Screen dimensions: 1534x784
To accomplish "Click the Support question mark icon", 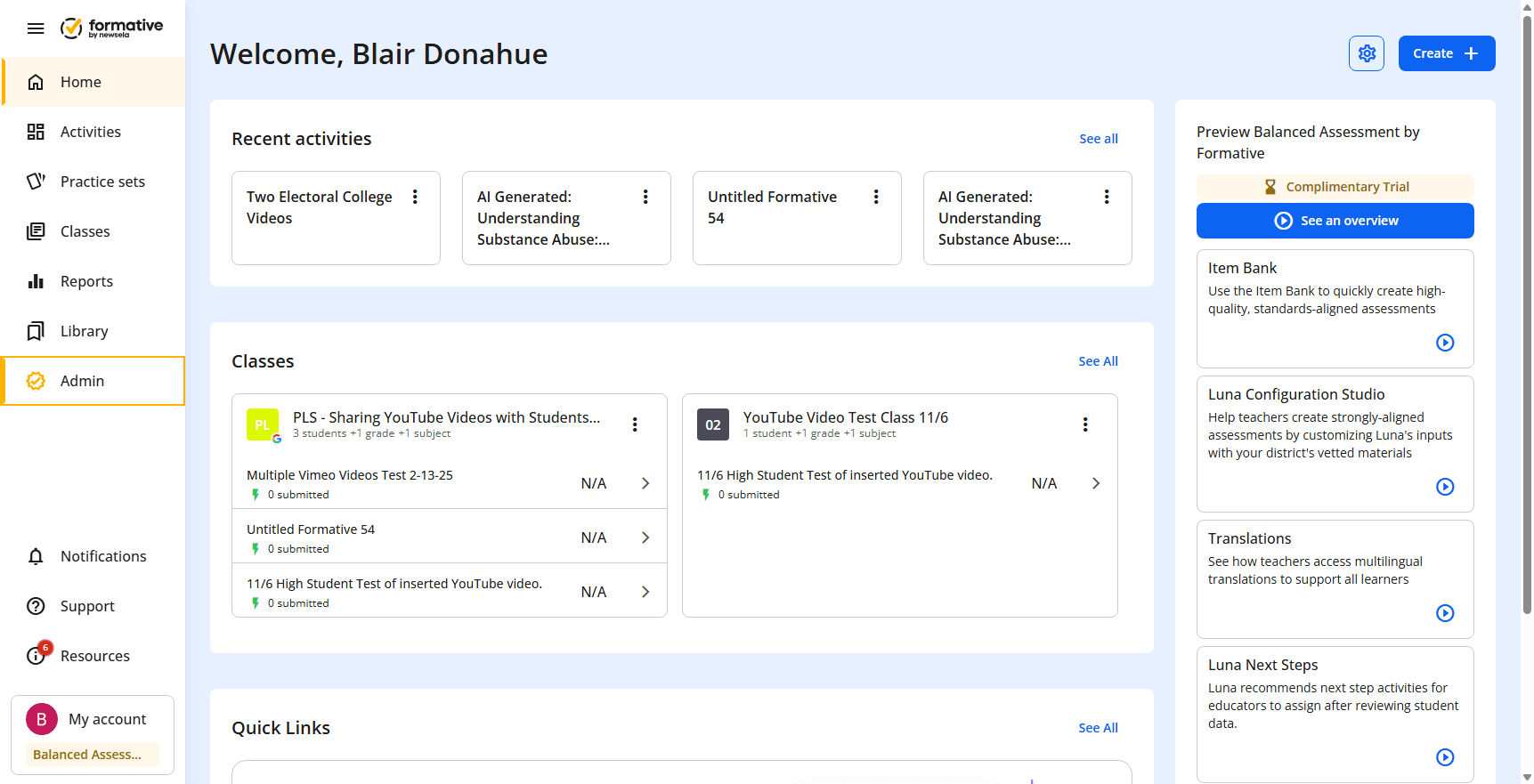I will point(36,606).
